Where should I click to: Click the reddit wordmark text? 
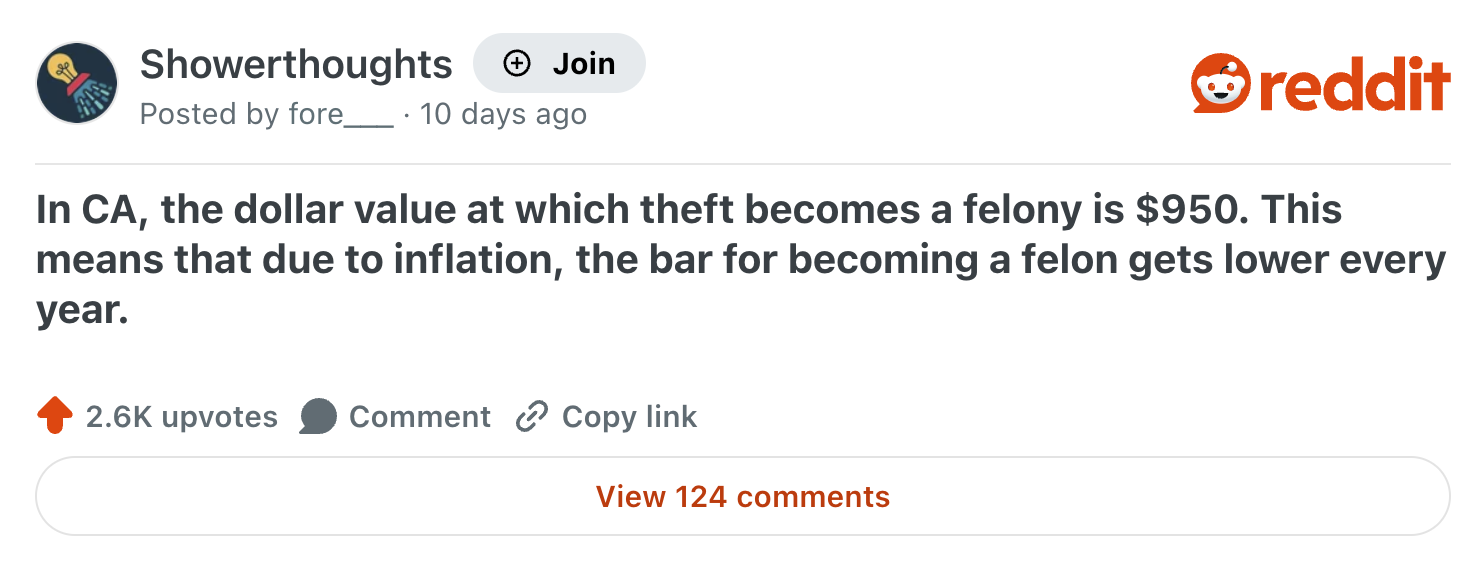coord(1353,84)
